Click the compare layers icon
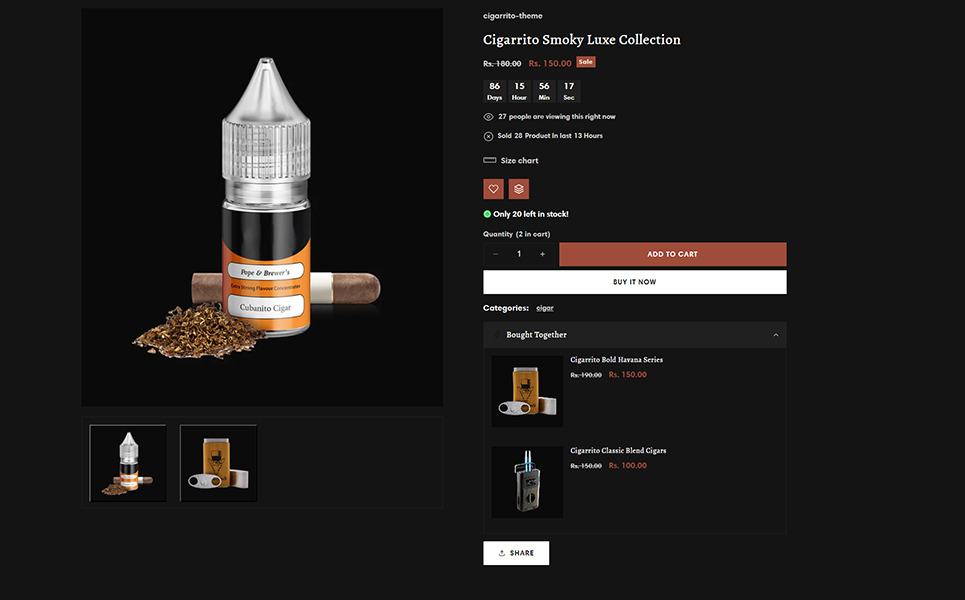 click(519, 189)
